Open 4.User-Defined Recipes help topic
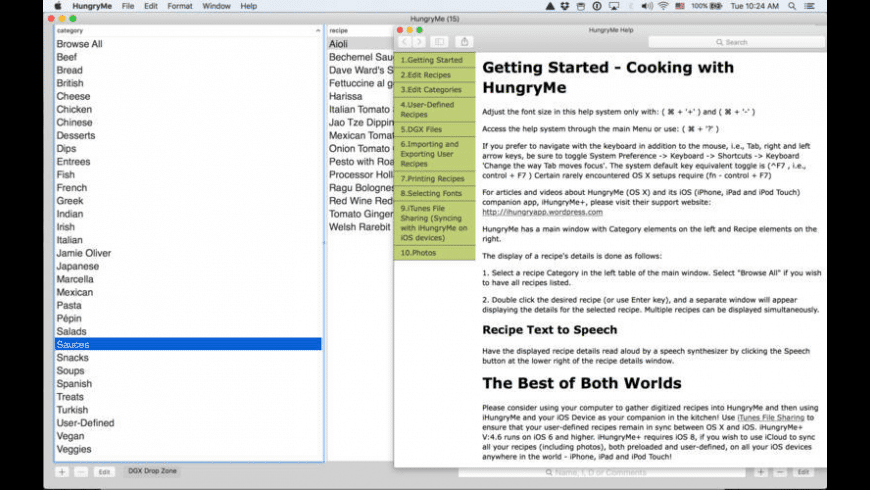Screen dimensions: 870x490 (434, 109)
